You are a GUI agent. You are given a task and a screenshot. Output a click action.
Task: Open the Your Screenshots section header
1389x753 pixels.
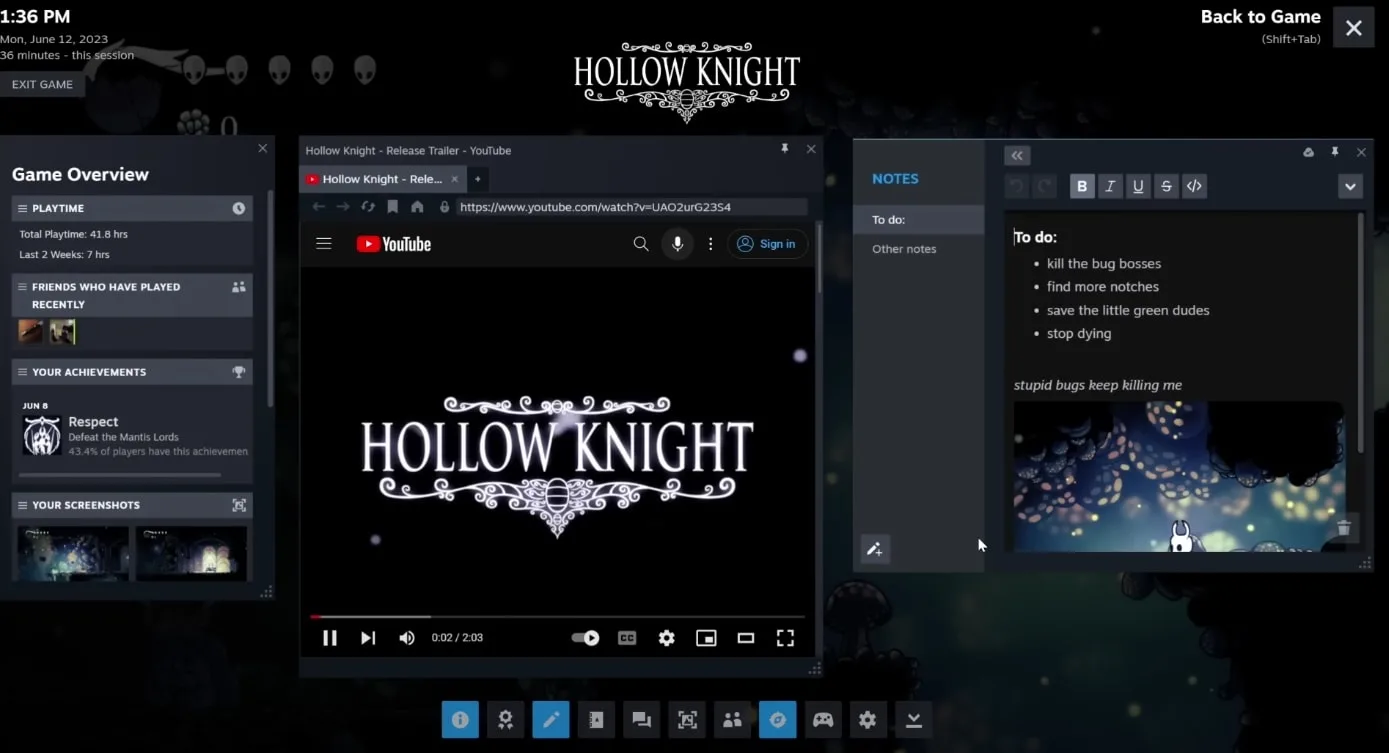tap(132, 505)
